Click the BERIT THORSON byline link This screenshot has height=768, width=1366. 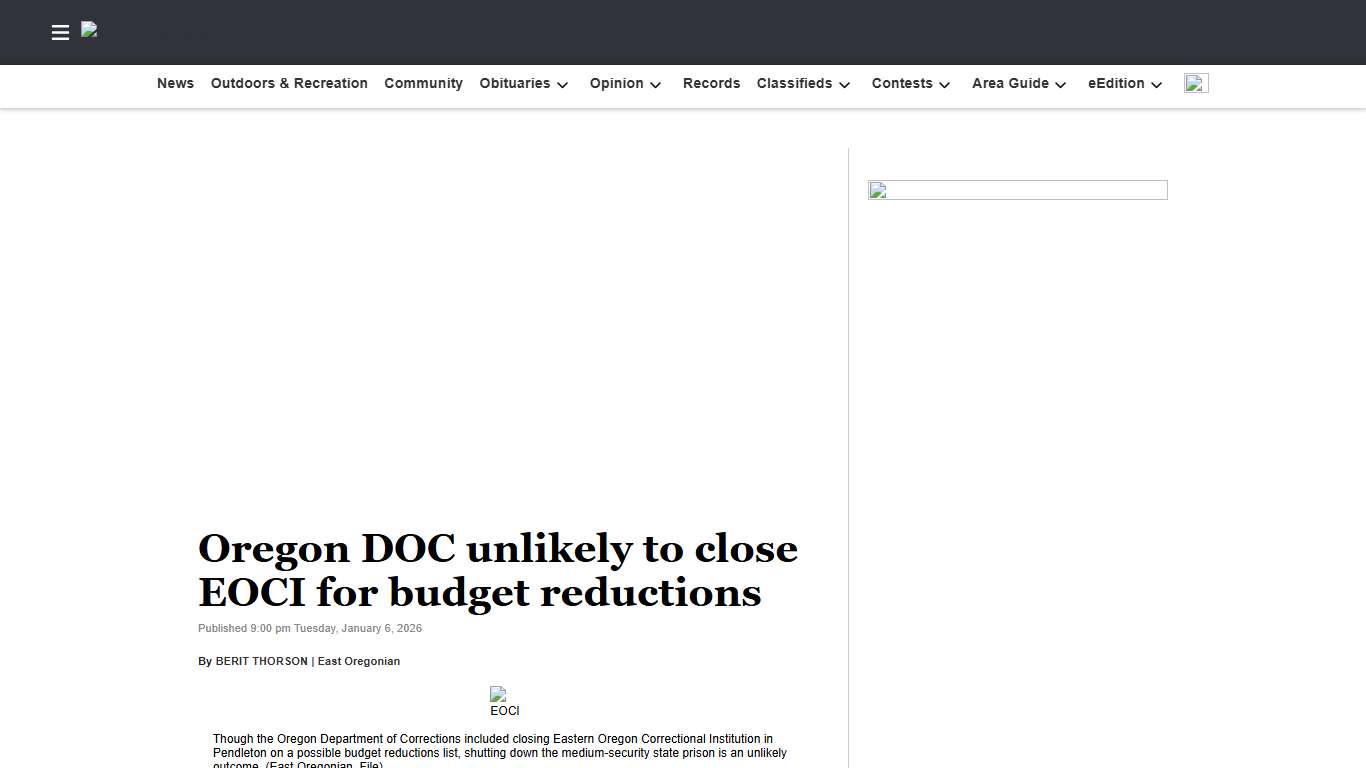pos(261,661)
